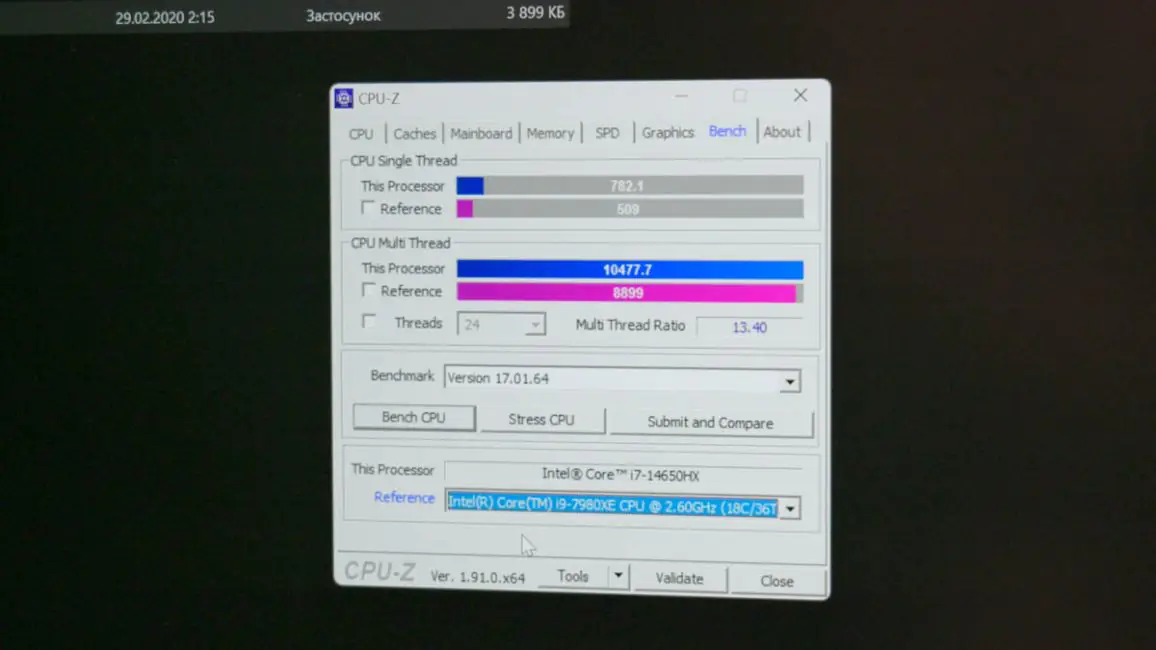Open the Mainboard tab
Viewport: 1156px width, 650px height.
pos(481,133)
